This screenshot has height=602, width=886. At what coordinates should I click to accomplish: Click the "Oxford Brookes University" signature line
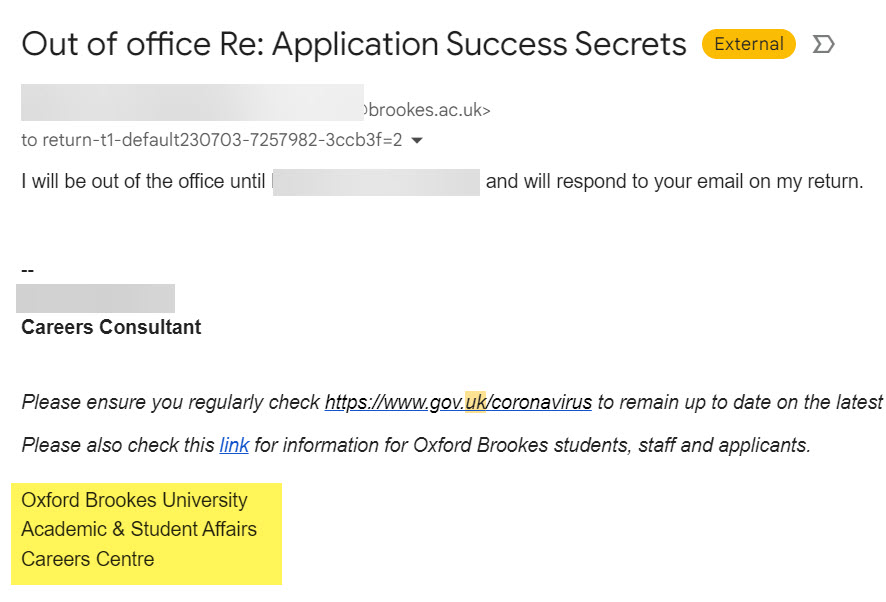coord(134,500)
